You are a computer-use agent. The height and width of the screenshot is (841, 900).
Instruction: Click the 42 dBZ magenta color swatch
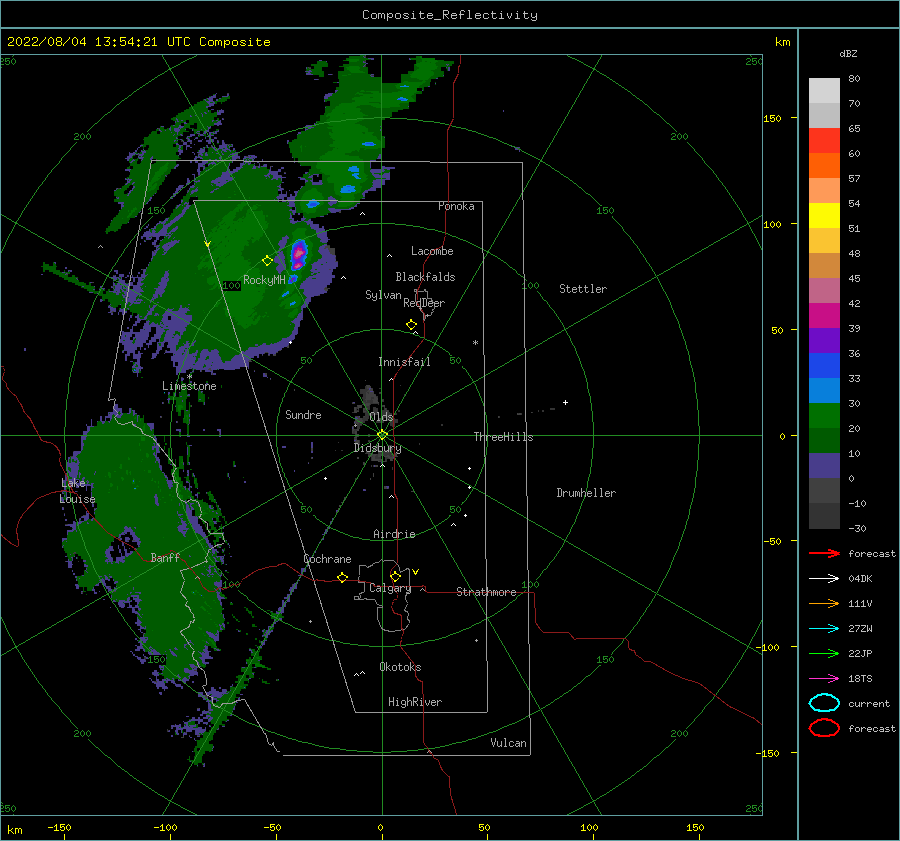click(x=824, y=315)
